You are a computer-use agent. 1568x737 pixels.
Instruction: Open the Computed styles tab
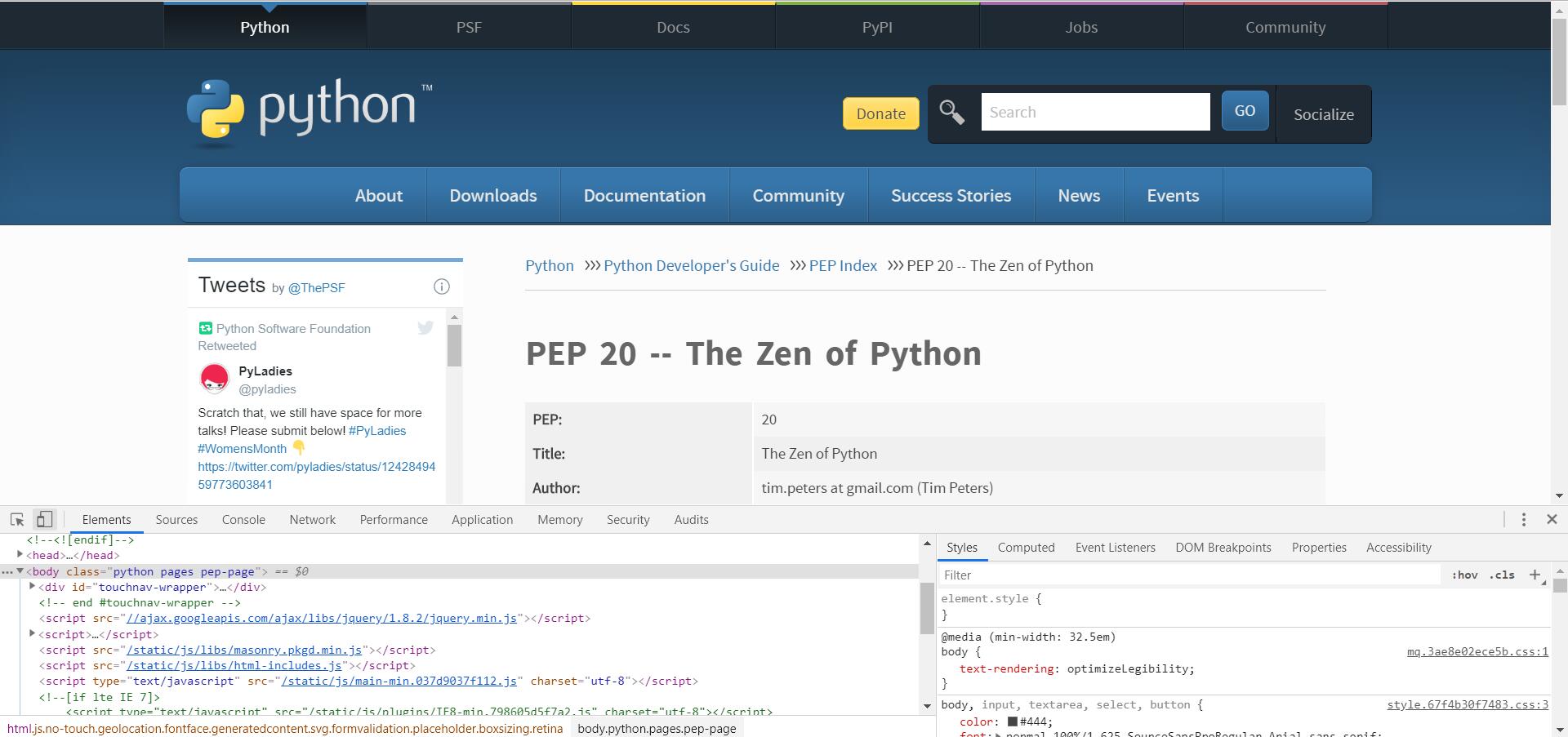coord(1026,548)
